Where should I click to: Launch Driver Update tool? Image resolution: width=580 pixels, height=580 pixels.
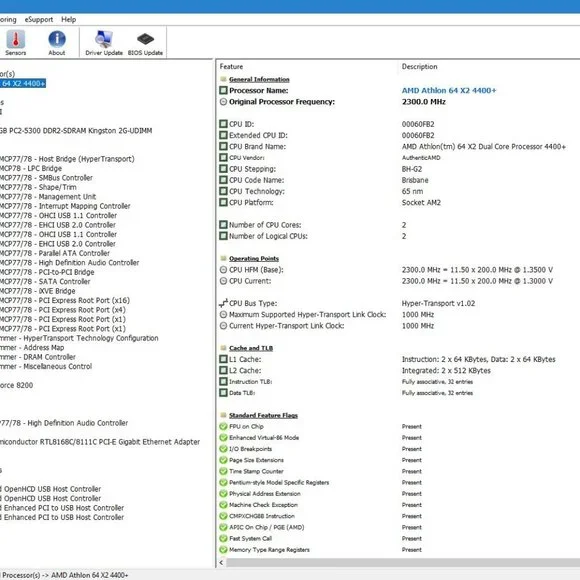tap(104, 43)
